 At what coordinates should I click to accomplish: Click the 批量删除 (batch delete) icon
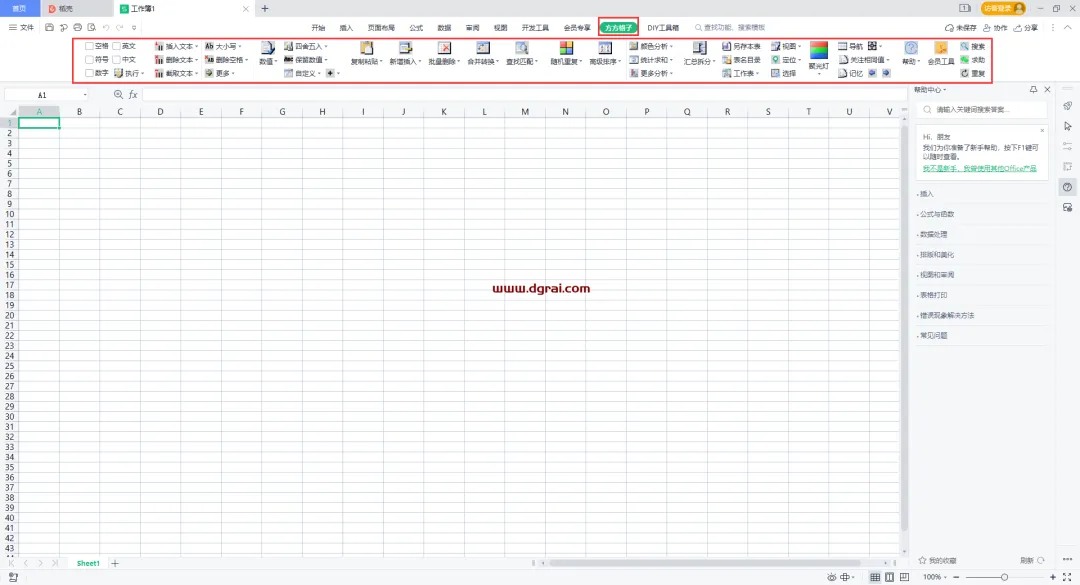[x=444, y=48]
